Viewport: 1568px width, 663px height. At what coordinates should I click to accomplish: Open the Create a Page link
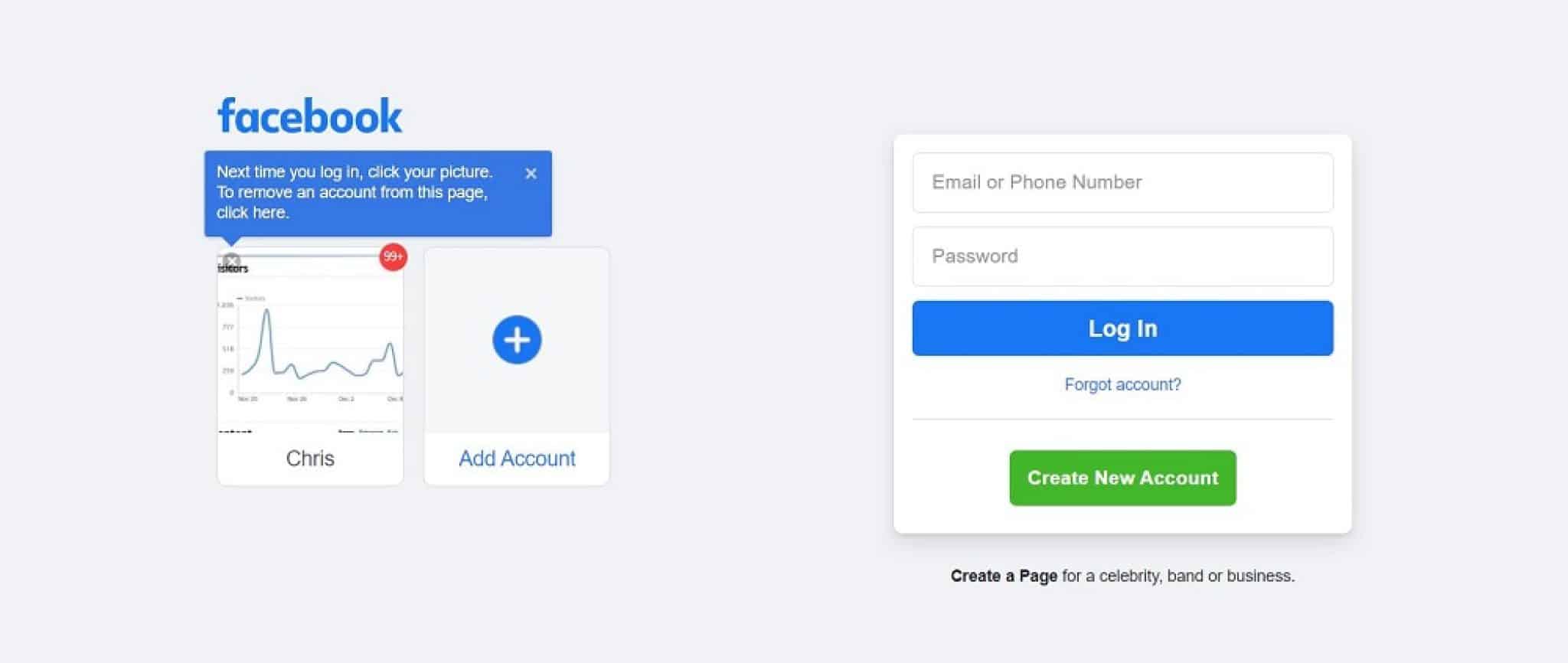(x=1004, y=576)
